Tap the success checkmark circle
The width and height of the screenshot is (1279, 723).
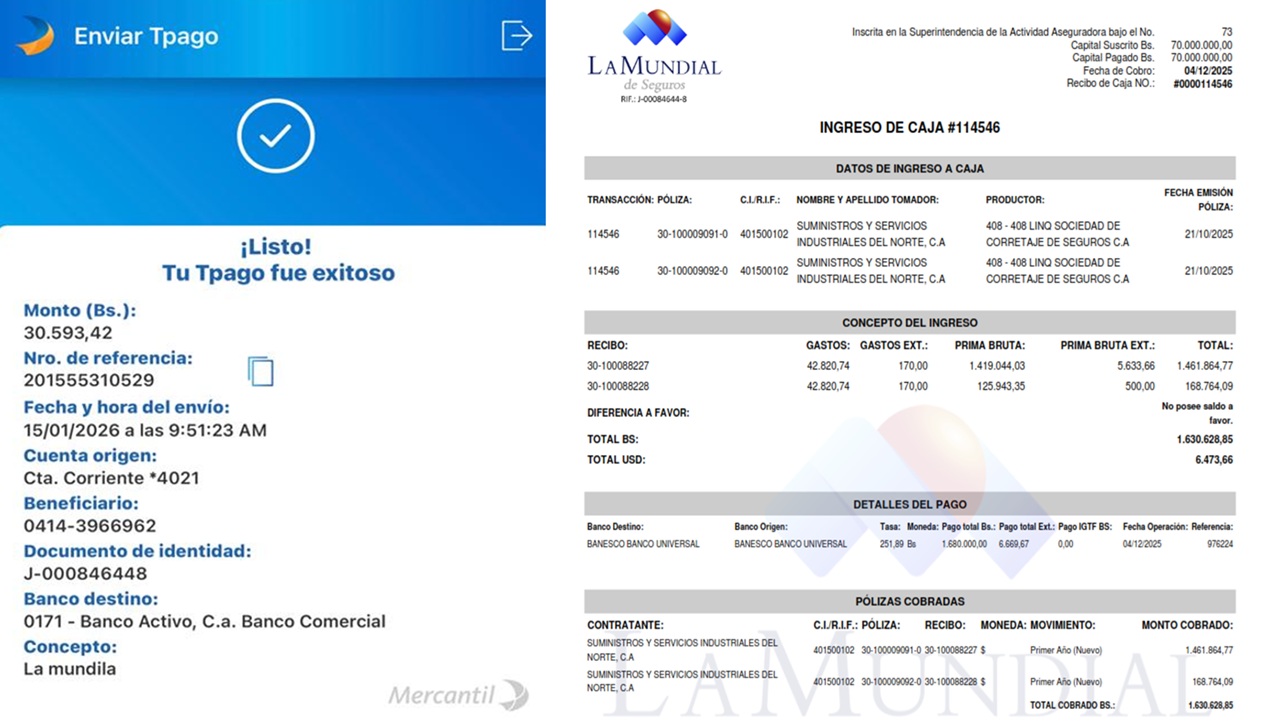275,136
